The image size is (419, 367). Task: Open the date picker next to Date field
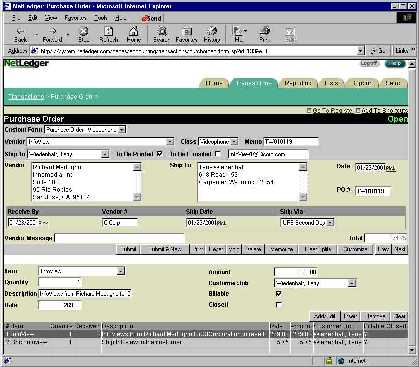coord(390,168)
